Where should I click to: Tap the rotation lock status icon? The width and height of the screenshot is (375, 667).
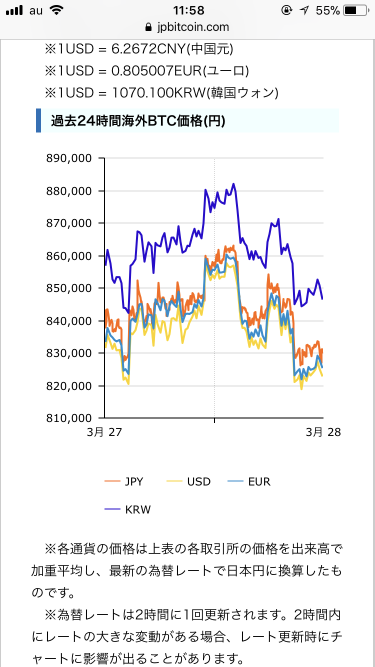tap(287, 10)
